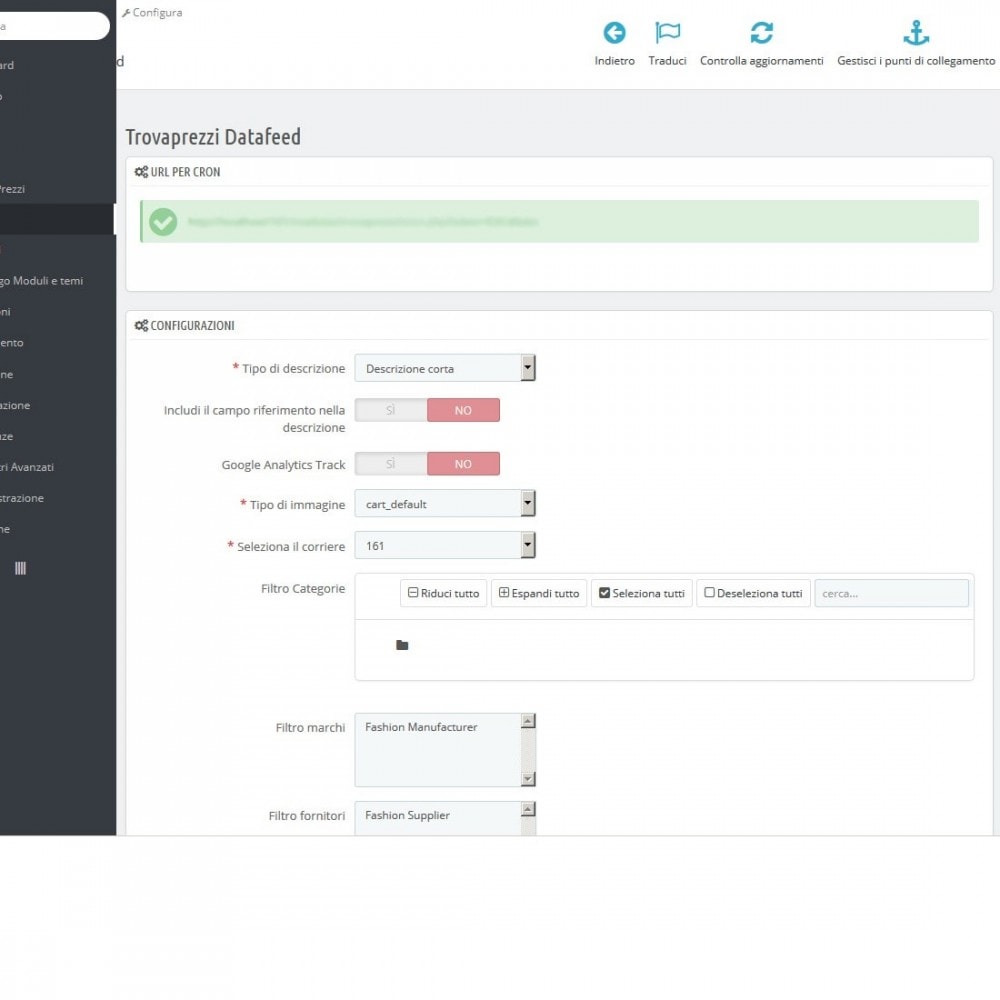Set Google Analytics Track to NO

pos(464,464)
